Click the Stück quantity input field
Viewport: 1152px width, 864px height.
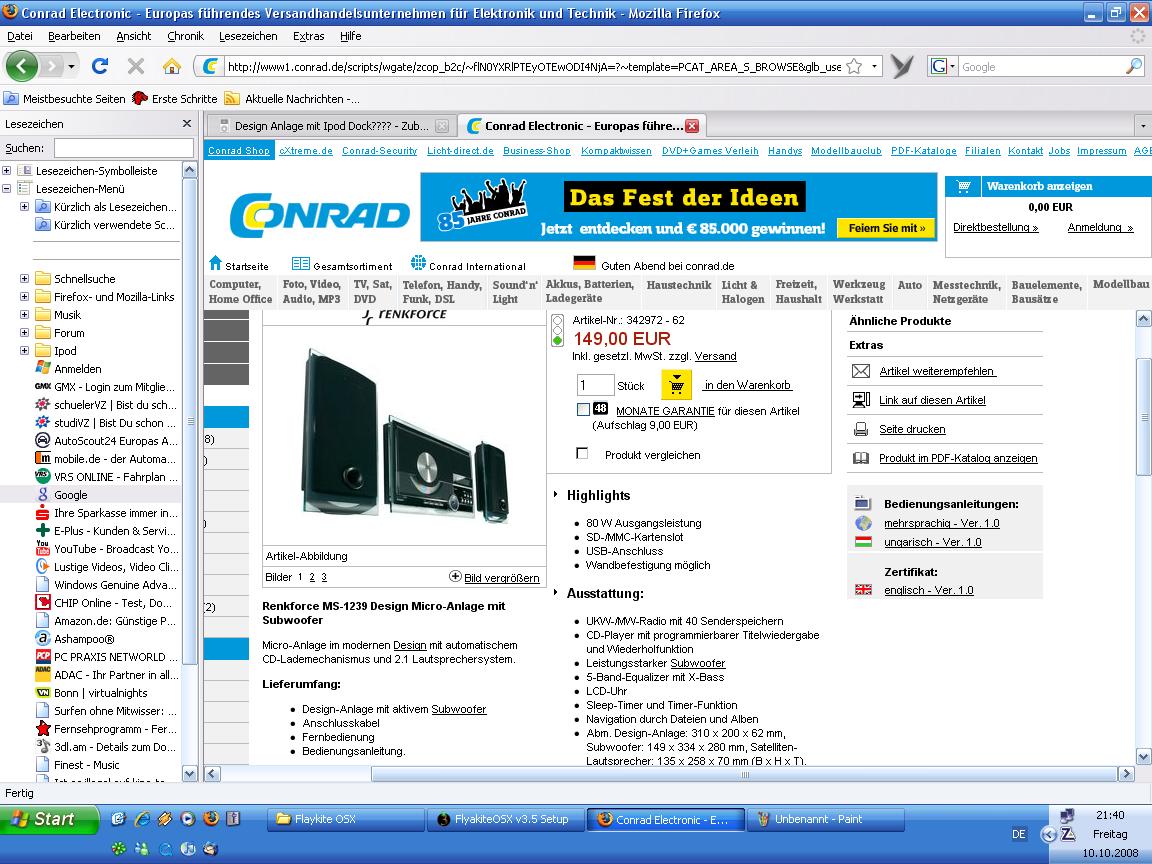595,384
